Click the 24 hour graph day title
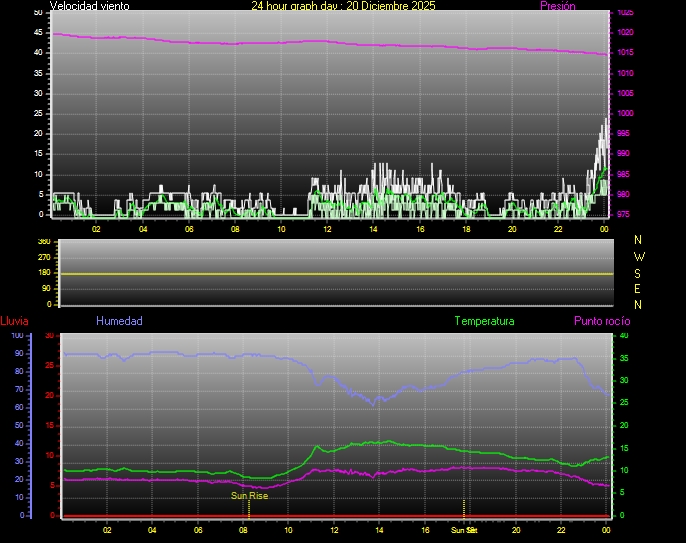 click(343, 6)
